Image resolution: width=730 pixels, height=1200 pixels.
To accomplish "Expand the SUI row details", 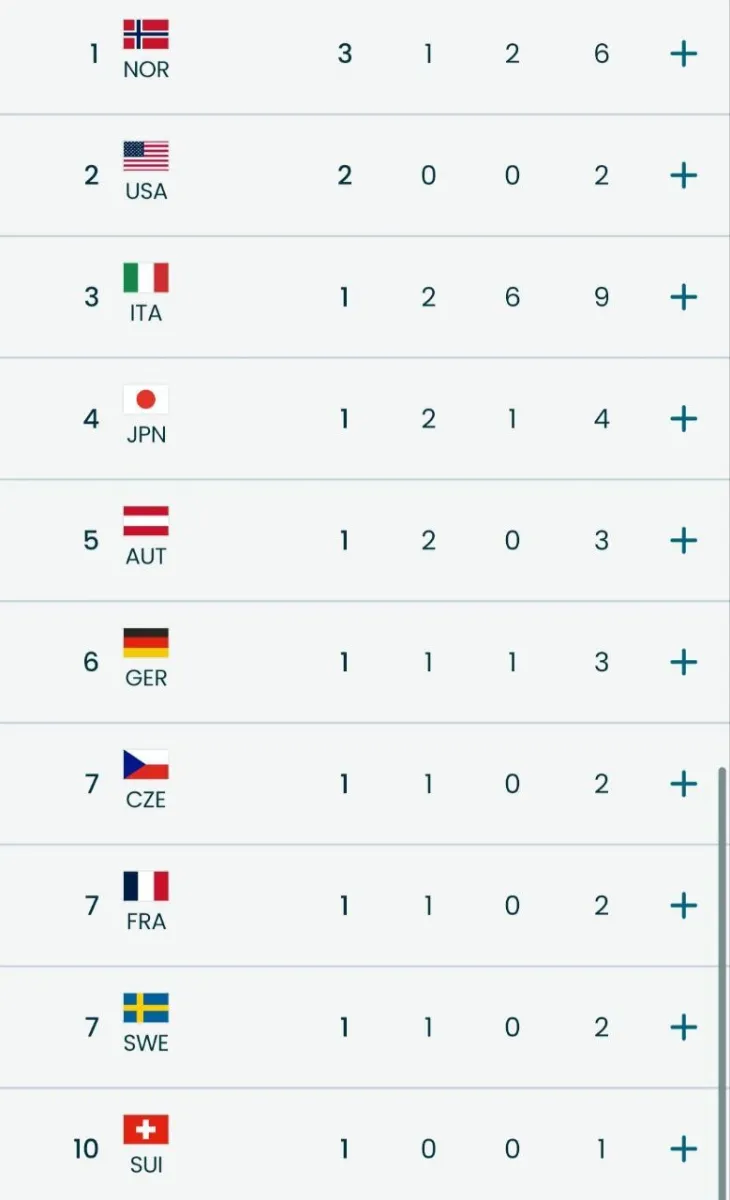I will coord(683,1149).
